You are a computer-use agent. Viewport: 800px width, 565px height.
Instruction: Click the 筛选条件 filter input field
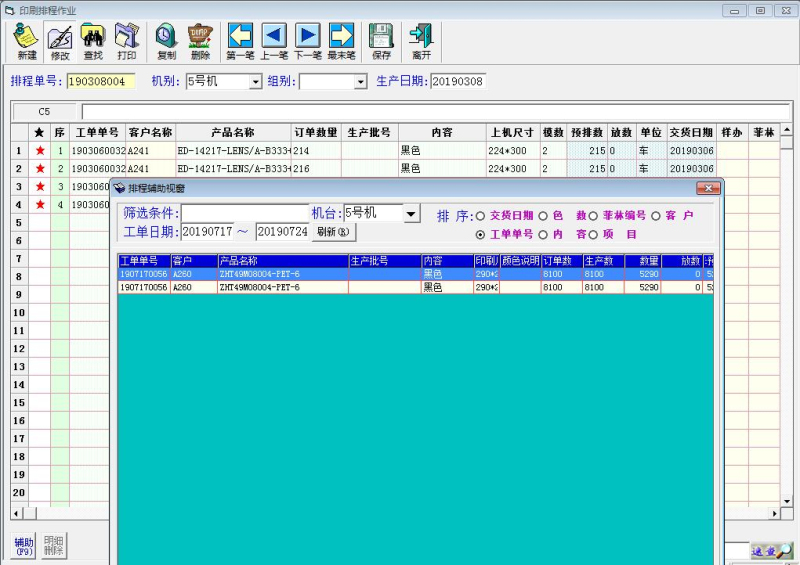pyautogui.click(x=245, y=213)
